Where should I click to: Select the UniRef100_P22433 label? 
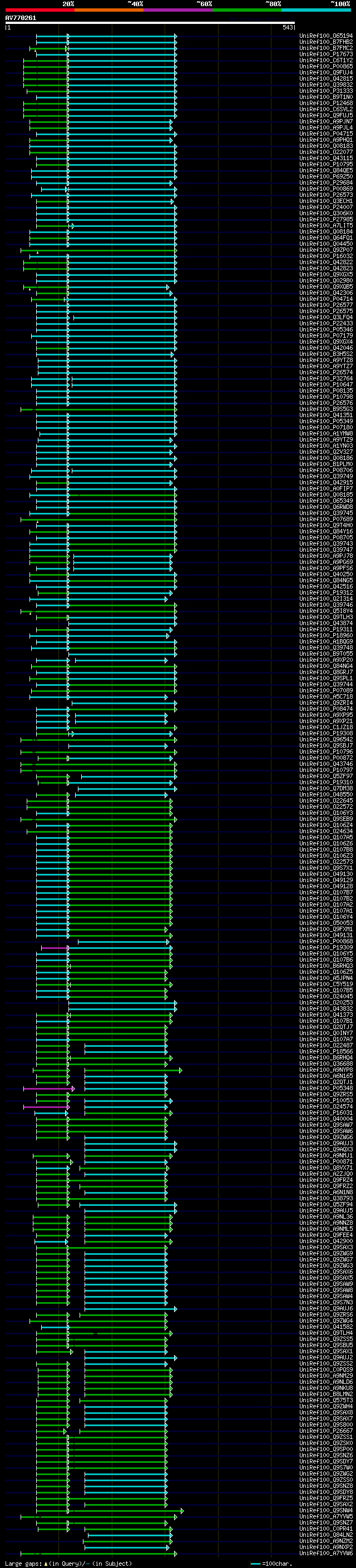pyautogui.click(x=325, y=323)
